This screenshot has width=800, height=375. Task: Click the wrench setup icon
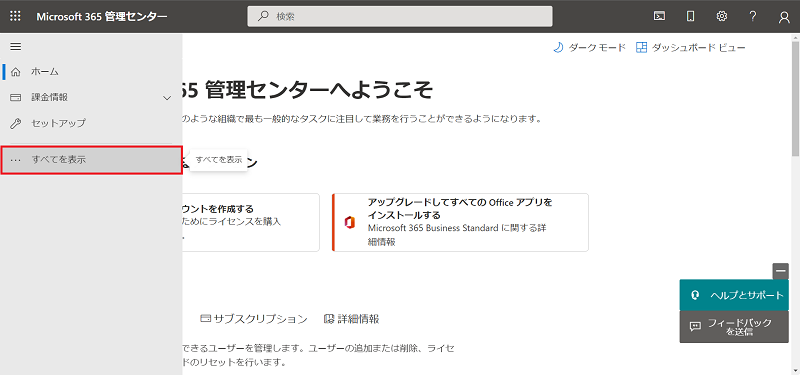click(x=16, y=123)
